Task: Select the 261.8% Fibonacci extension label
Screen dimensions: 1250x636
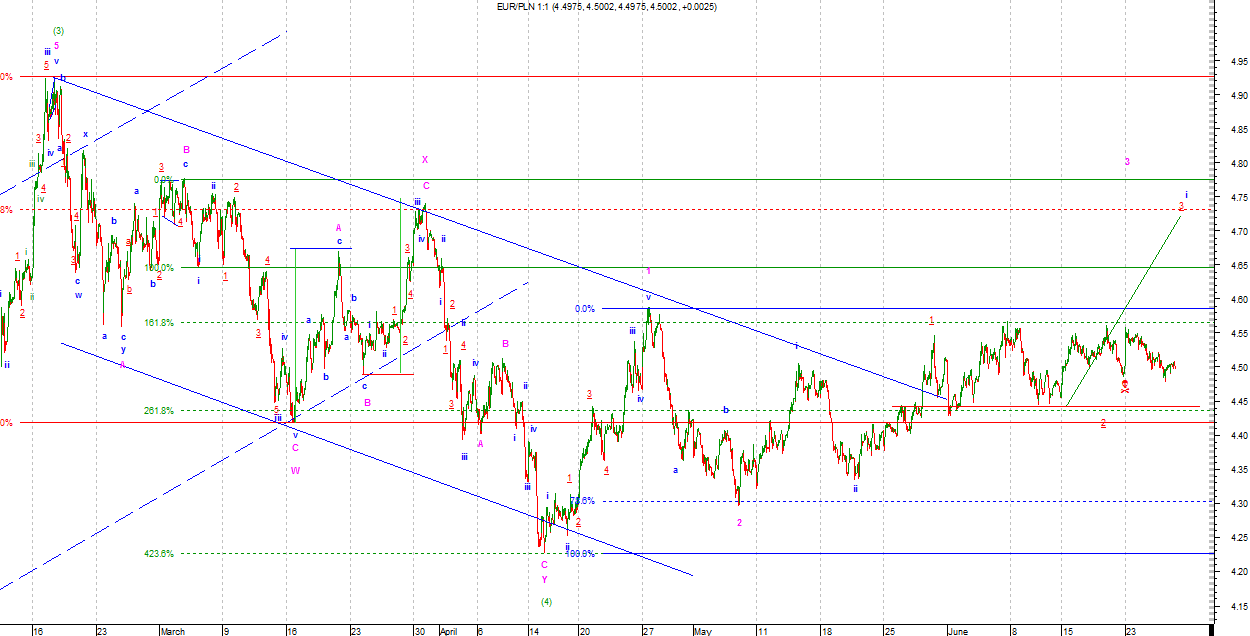Action: [x=159, y=410]
